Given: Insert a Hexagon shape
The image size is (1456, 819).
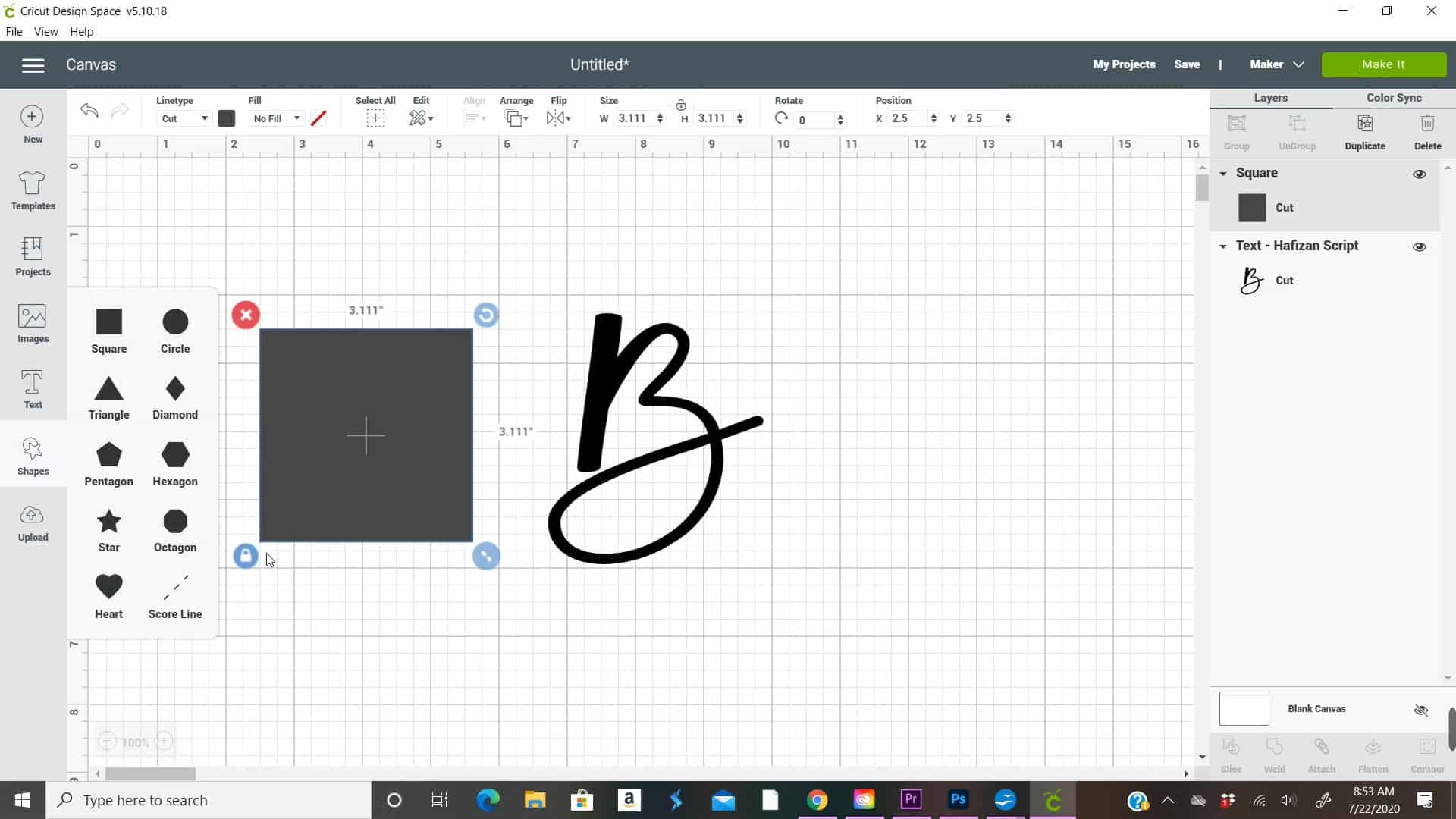Looking at the screenshot, I should coord(175,464).
